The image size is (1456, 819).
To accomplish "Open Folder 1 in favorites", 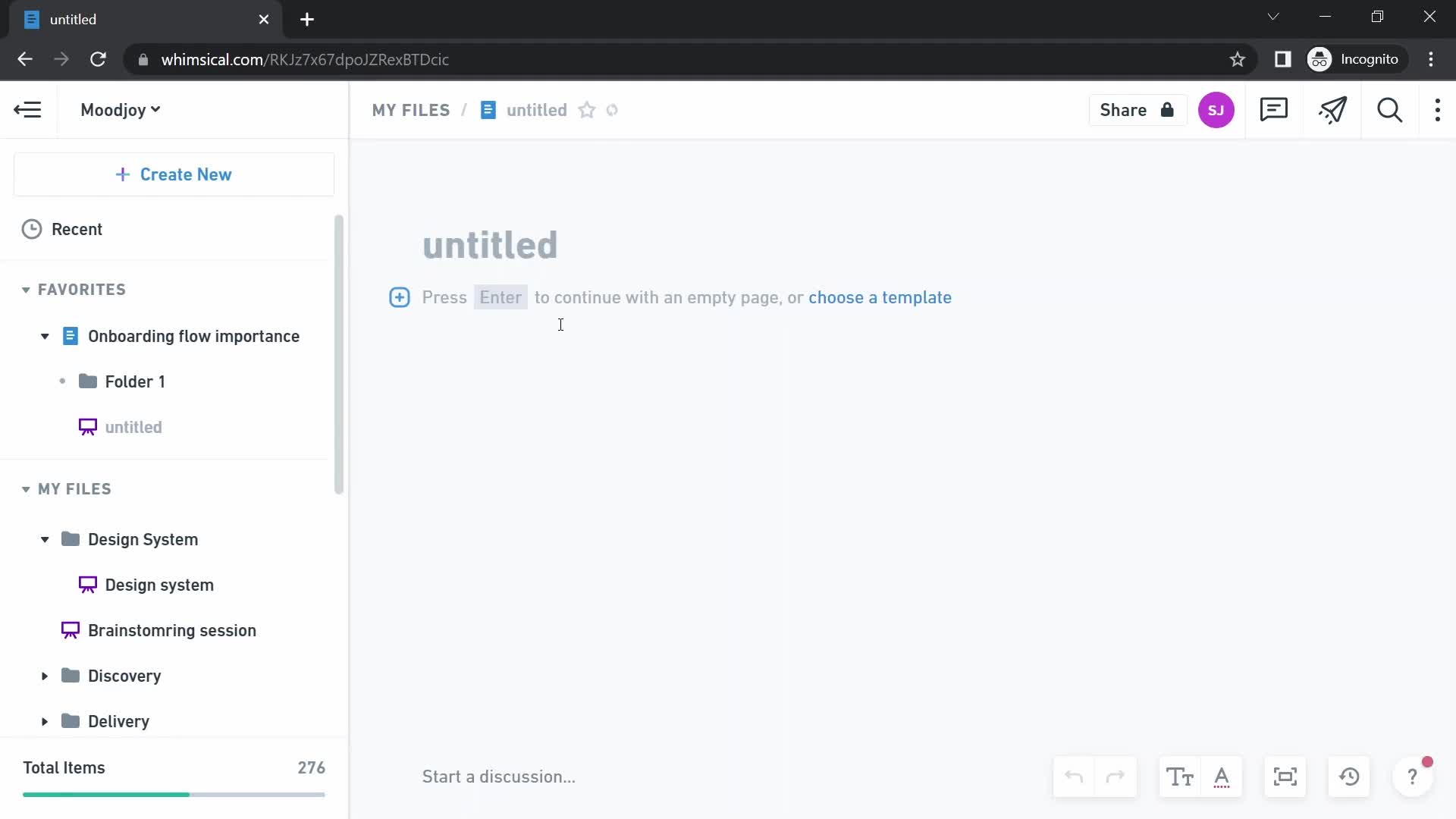I will [134, 381].
